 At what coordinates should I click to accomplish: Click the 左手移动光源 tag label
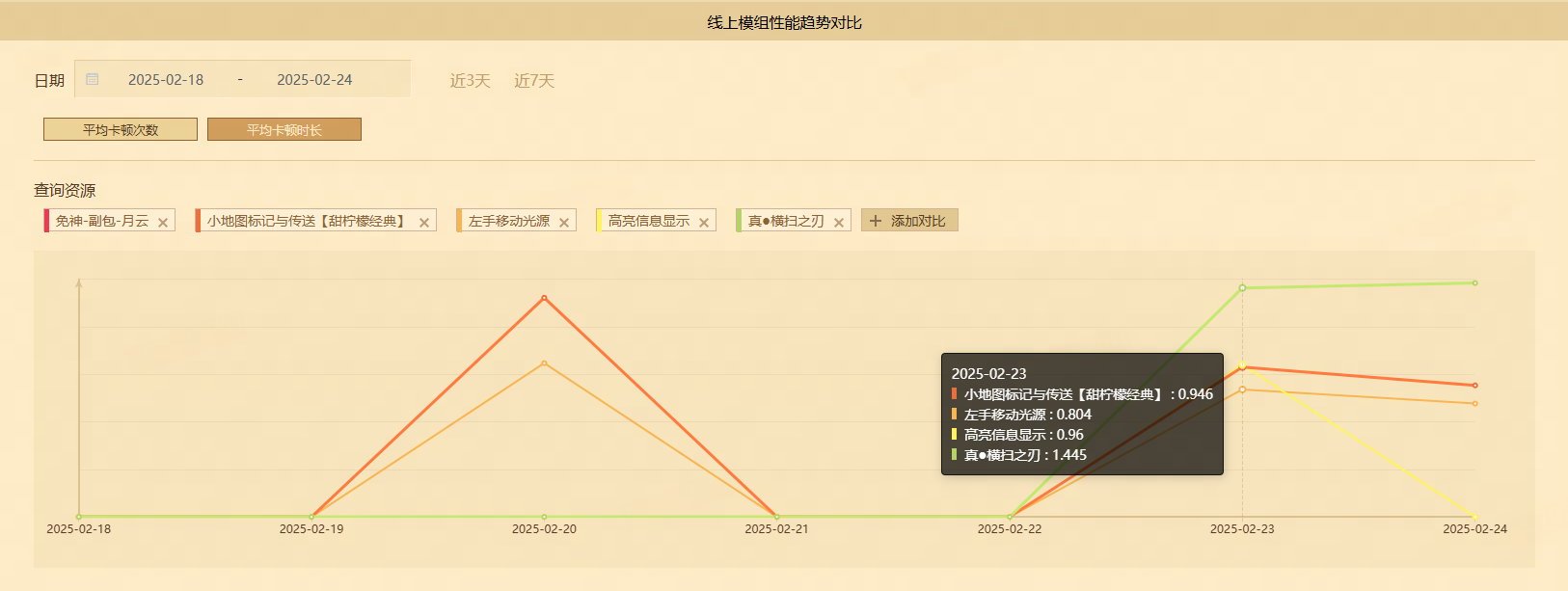pyautogui.click(x=509, y=221)
